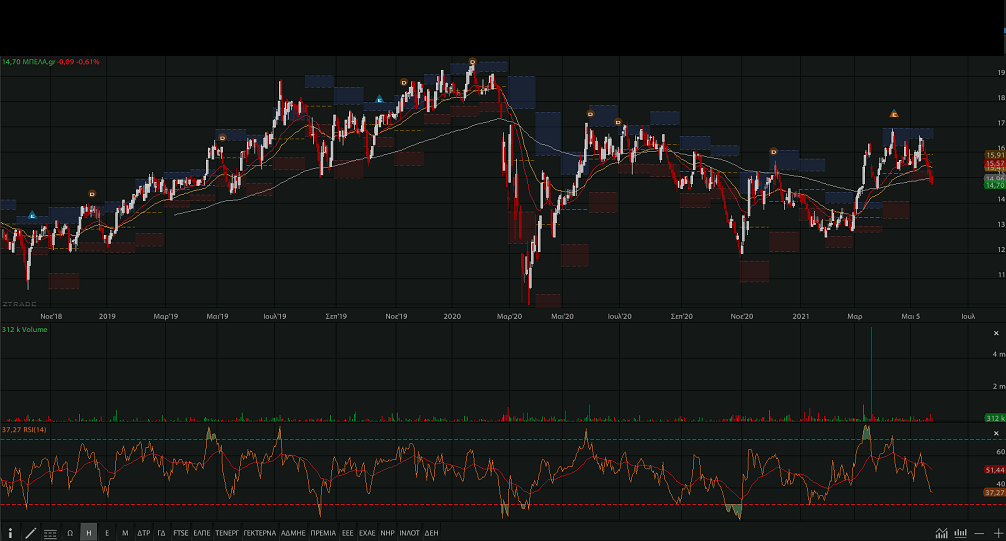Click the line chart type icon
The width and height of the screenshot is (1006, 541).
click(x=942, y=533)
